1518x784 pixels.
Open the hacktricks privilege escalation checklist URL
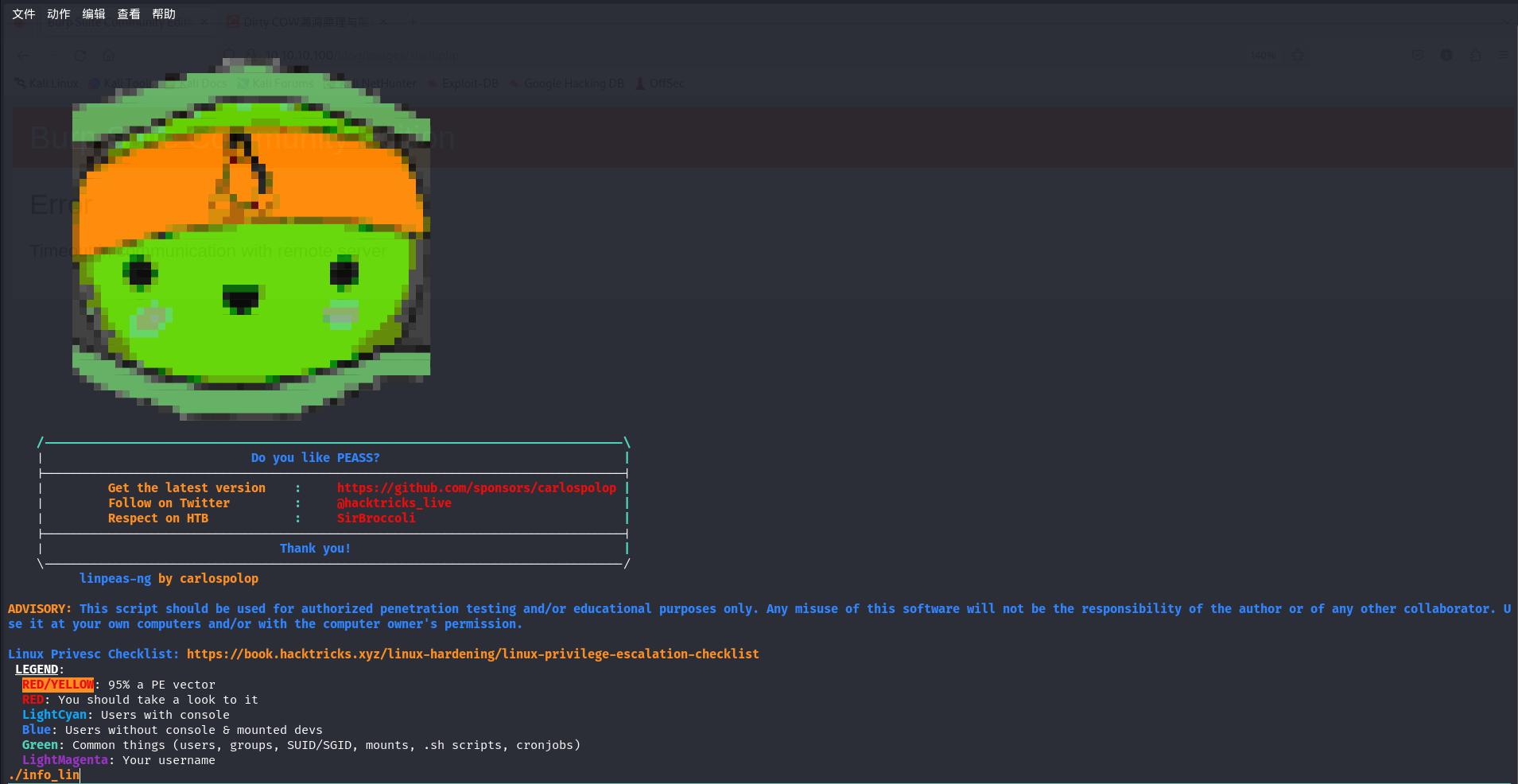[x=472, y=654]
